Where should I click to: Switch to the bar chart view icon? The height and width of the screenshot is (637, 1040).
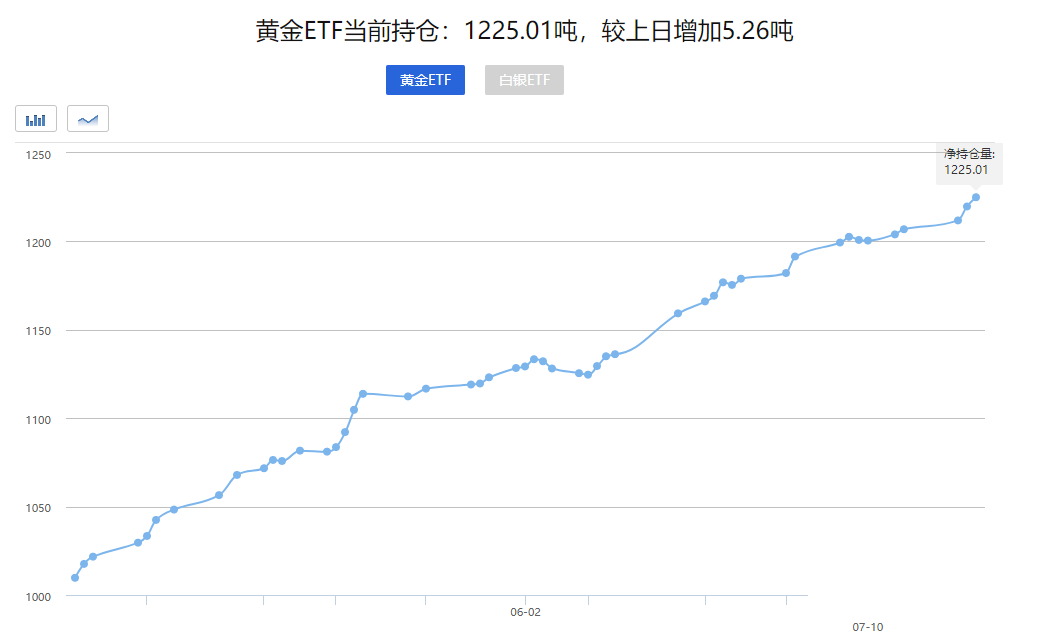36,119
